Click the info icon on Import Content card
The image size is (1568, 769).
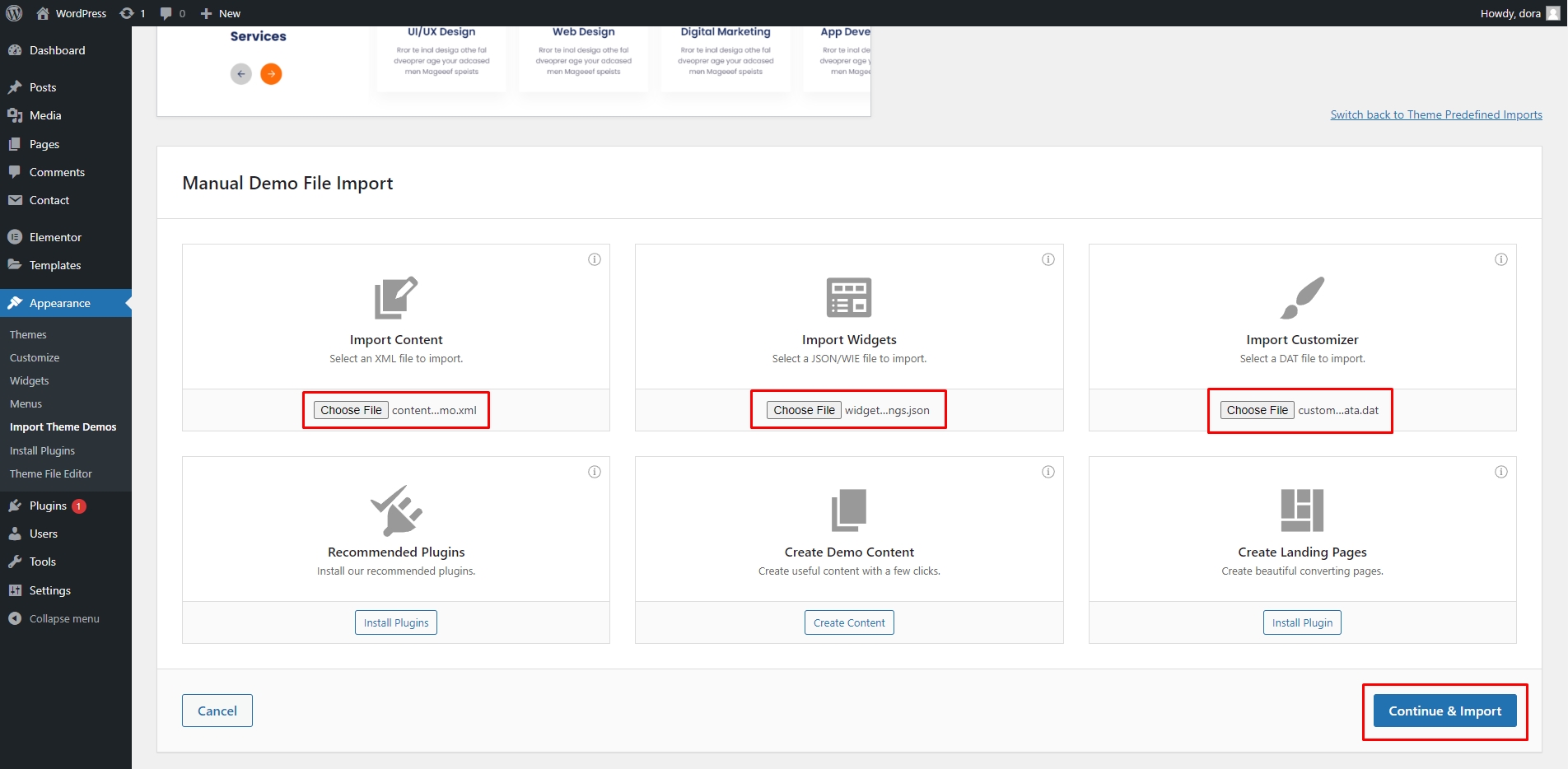pyautogui.click(x=594, y=259)
